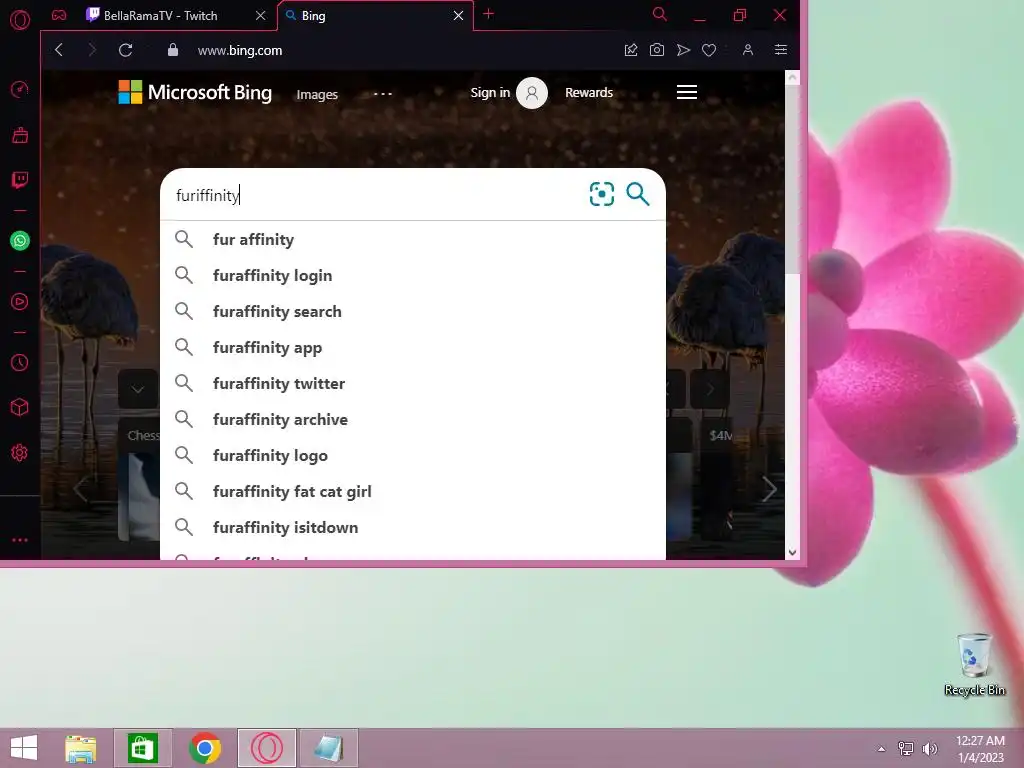
Task: Click the Microsoft Bing logo
Action: 195,92
